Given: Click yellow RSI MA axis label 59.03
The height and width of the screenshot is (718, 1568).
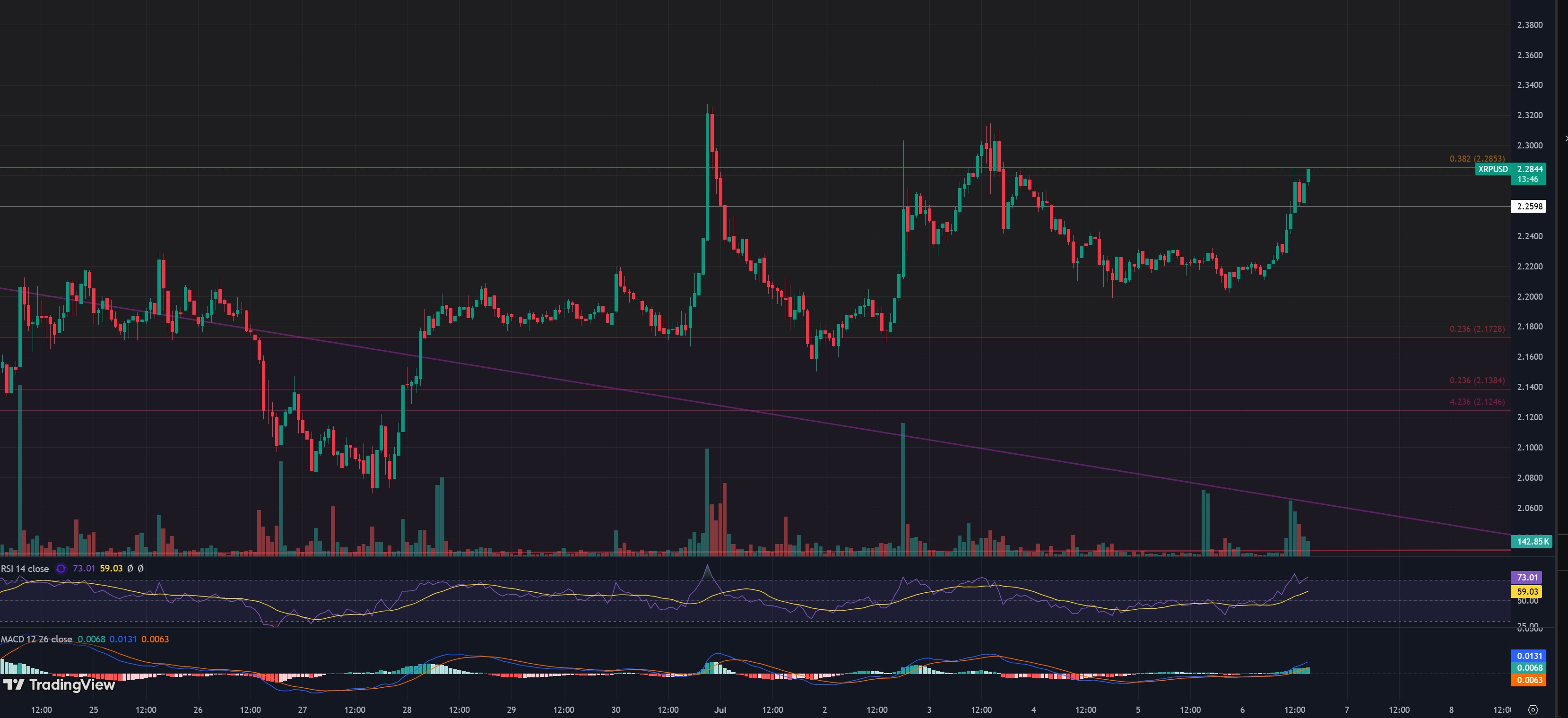Looking at the screenshot, I should pyautogui.click(x=1527, y=591).
